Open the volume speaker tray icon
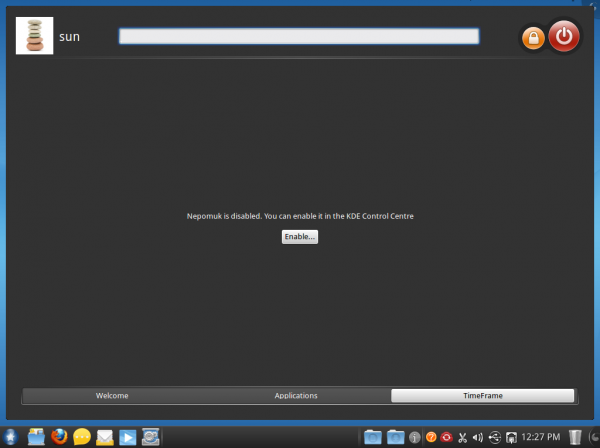Viewport: 600px width, 448px height. 478,437
